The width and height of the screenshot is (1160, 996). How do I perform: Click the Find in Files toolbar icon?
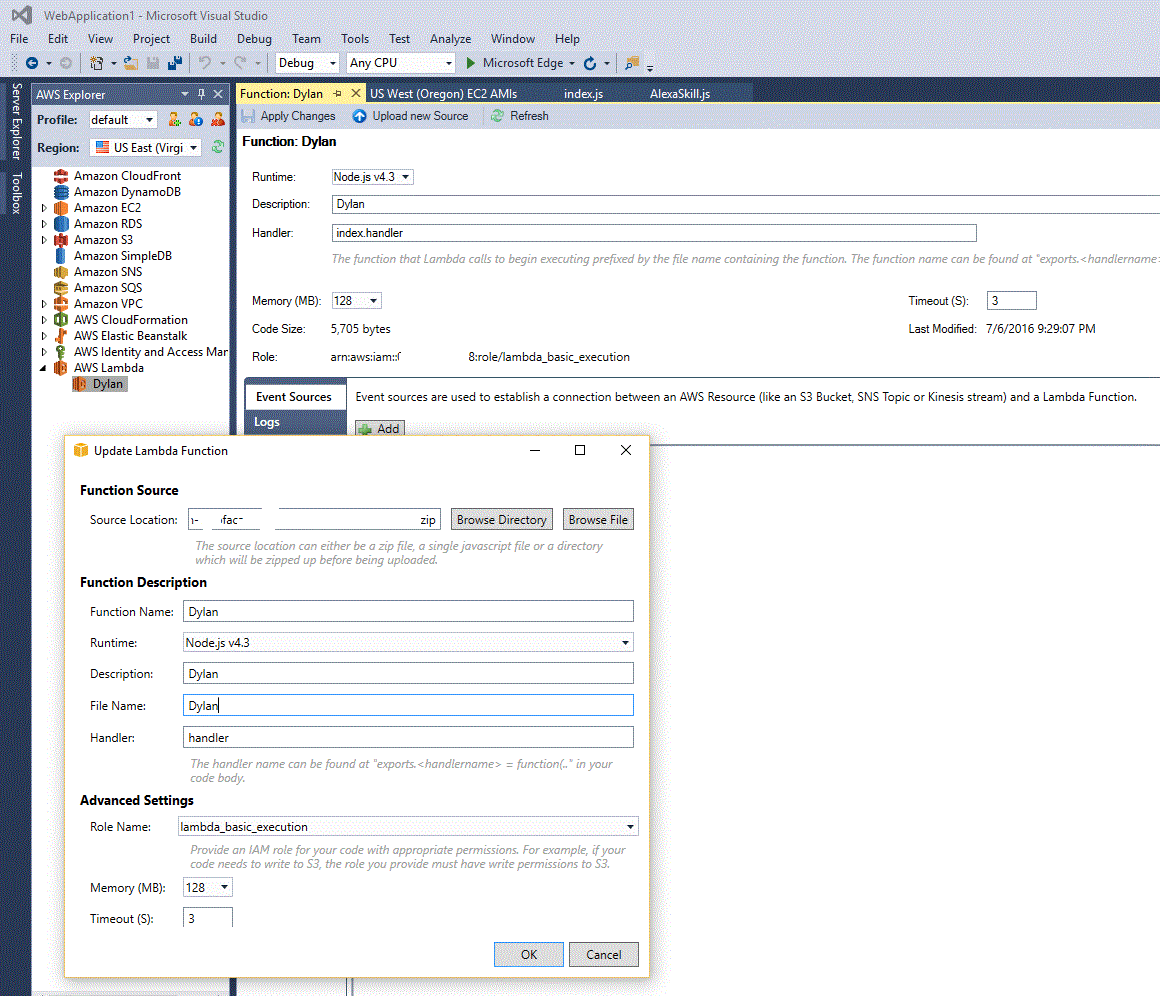[x=632, y=64]
